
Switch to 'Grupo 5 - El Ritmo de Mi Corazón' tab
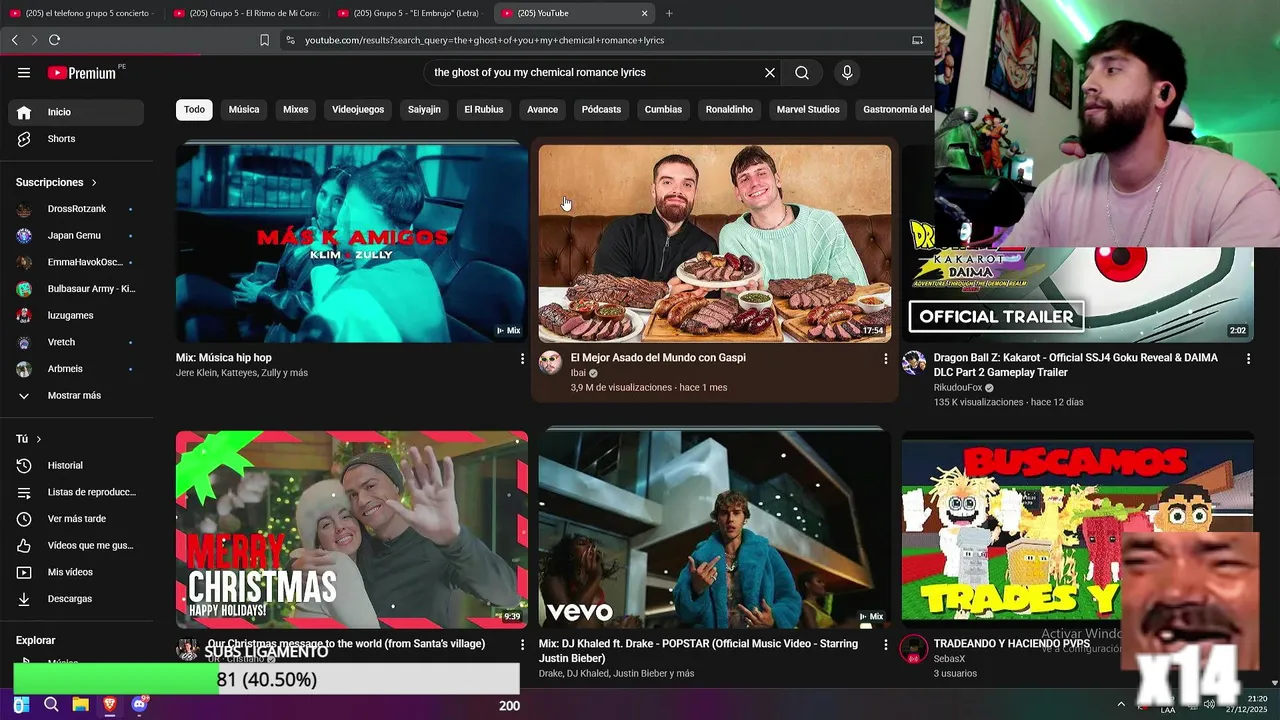(247, 13)
